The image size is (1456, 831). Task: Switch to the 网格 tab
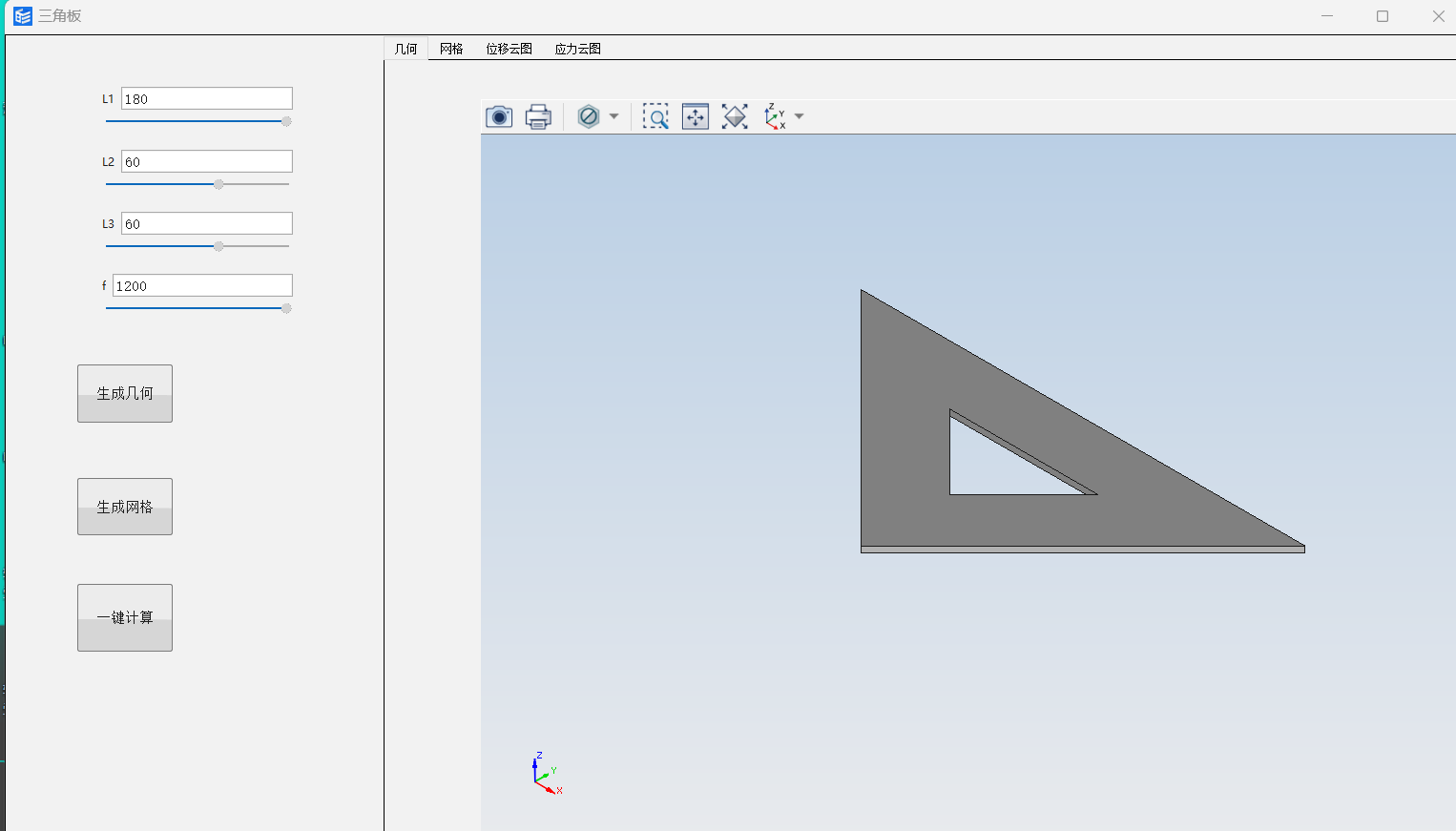[x=451, y=49]
